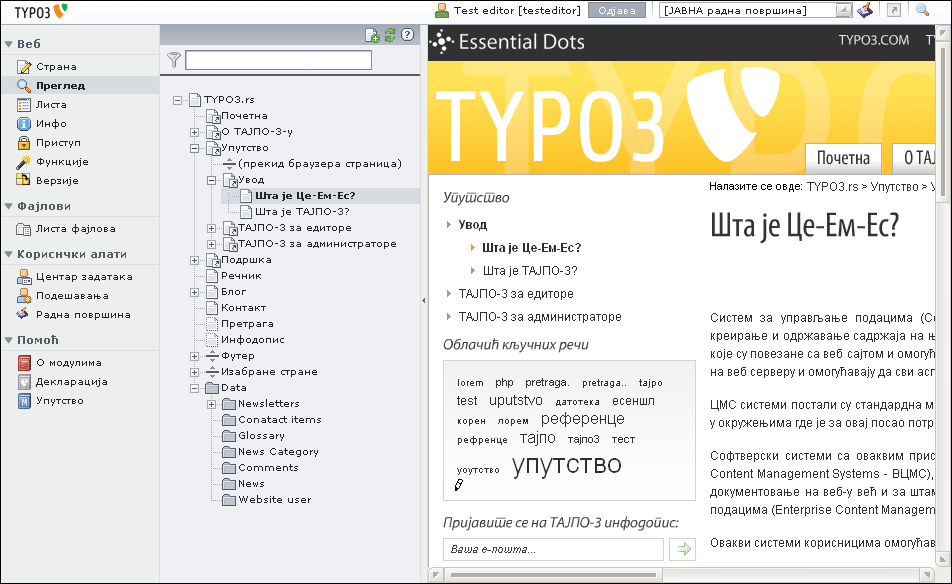Collapse the TYPO3.rs root node
Screen dimensions: 952x584
(x=177, y=100)
